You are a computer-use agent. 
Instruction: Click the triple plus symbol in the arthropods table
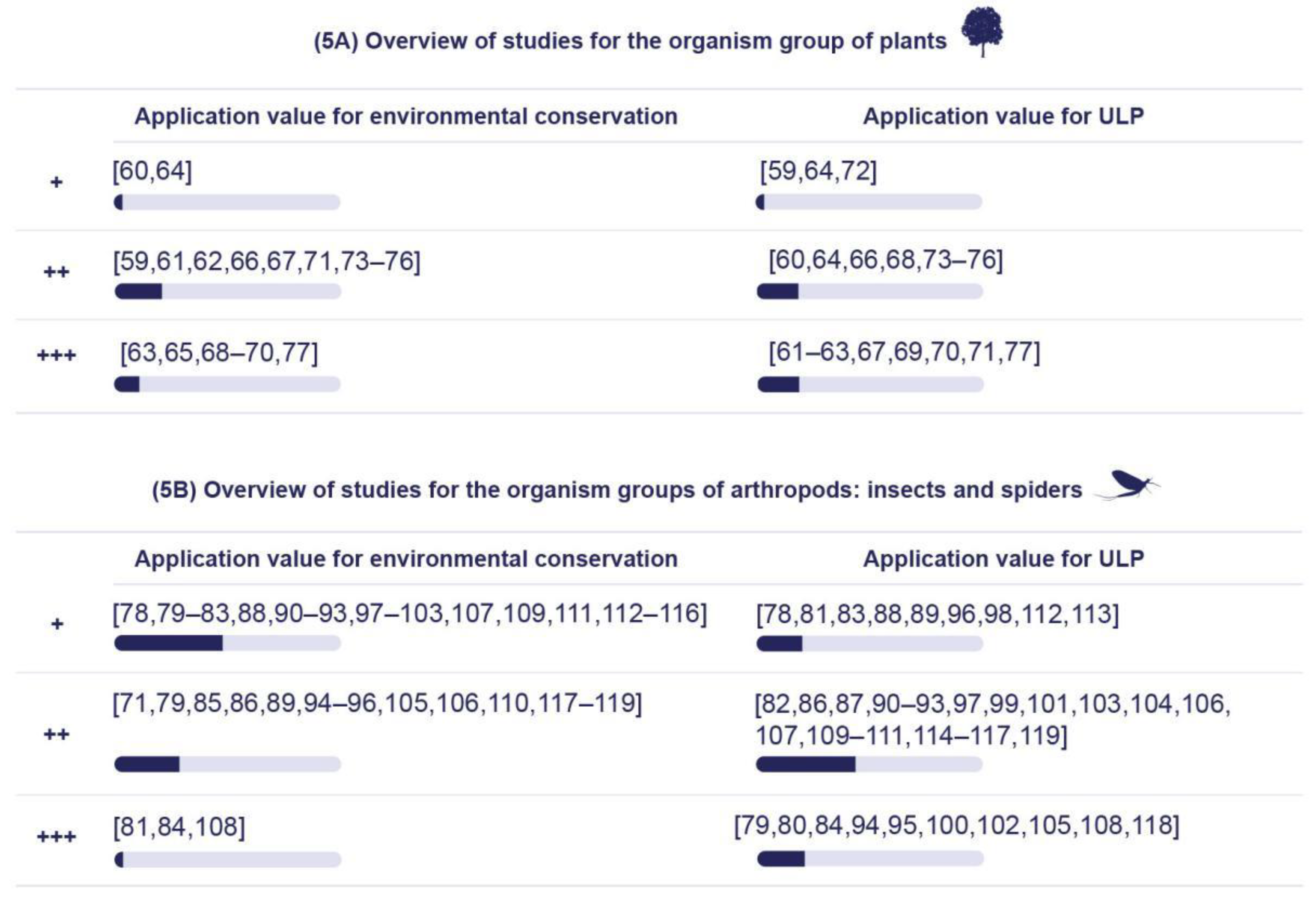[56, 837]
